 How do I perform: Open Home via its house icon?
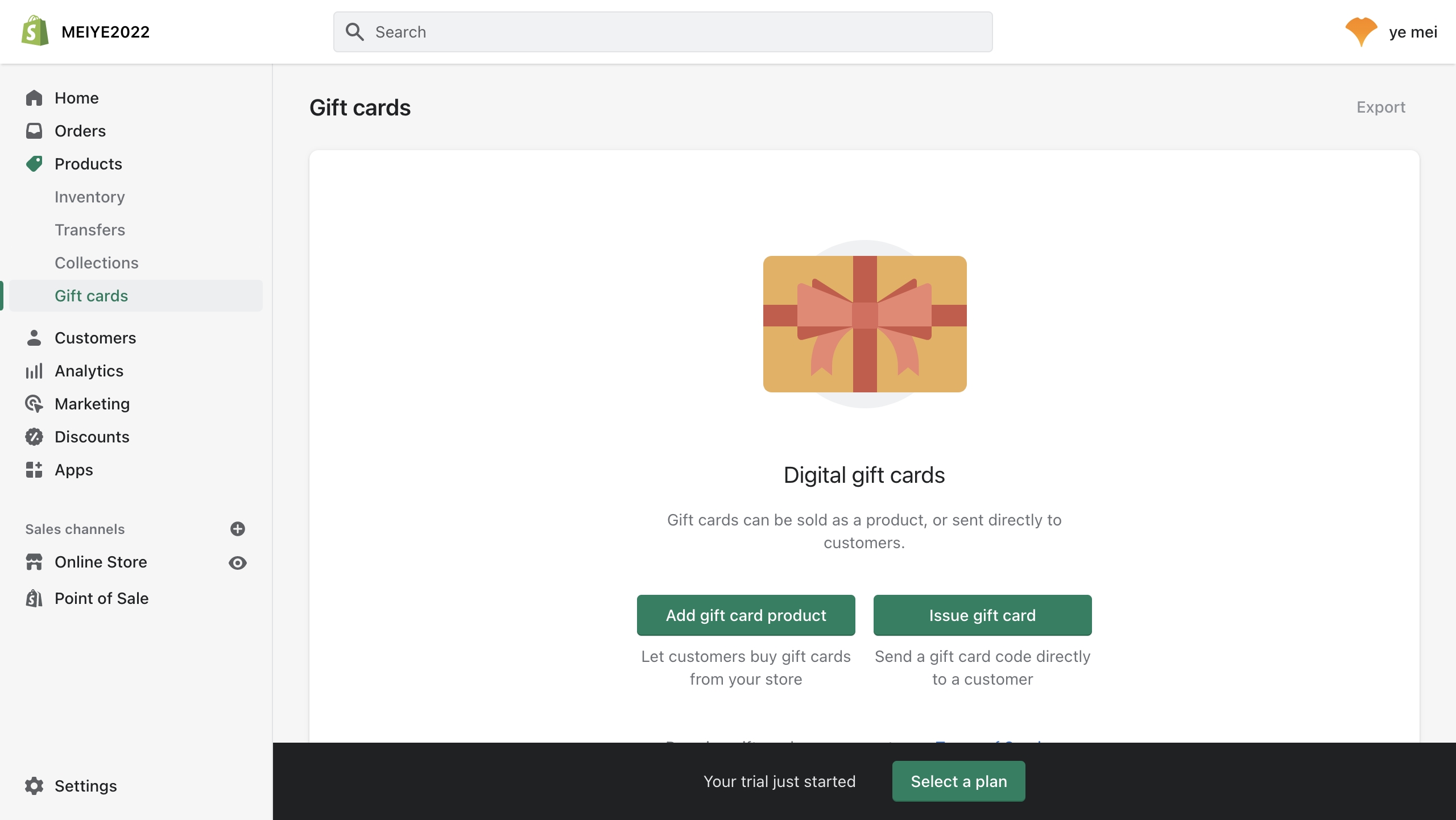click(x=34, y=98)
